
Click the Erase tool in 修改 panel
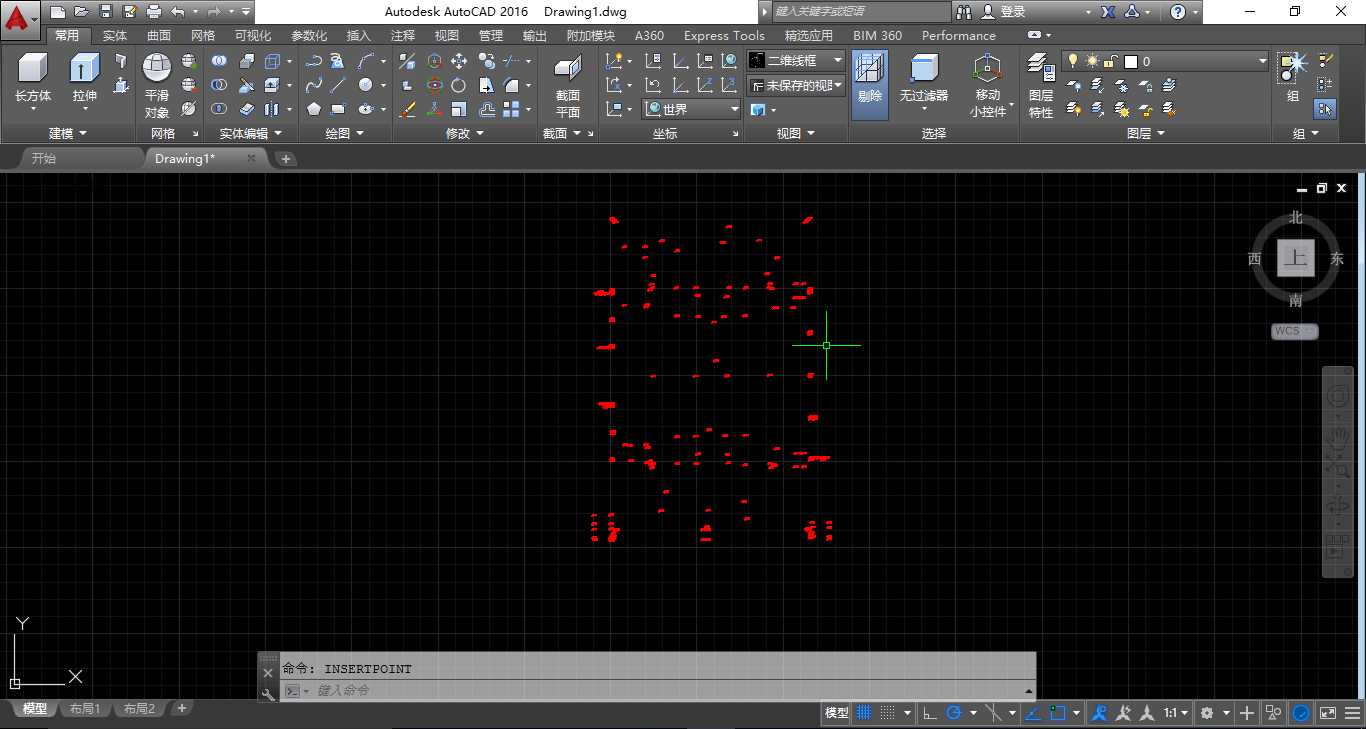[x=407, y=109]
